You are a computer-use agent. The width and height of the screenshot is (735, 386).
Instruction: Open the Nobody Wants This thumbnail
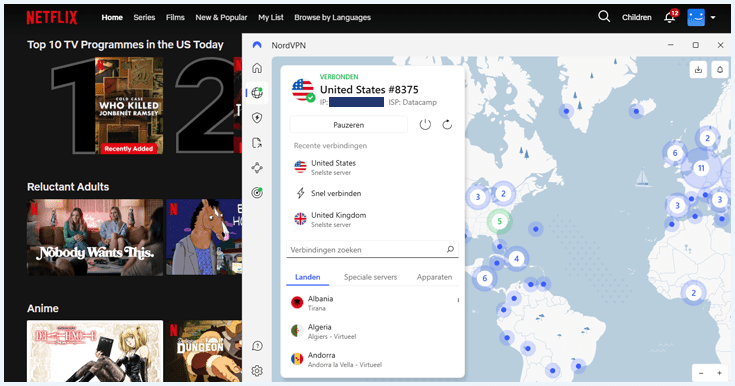95,237
